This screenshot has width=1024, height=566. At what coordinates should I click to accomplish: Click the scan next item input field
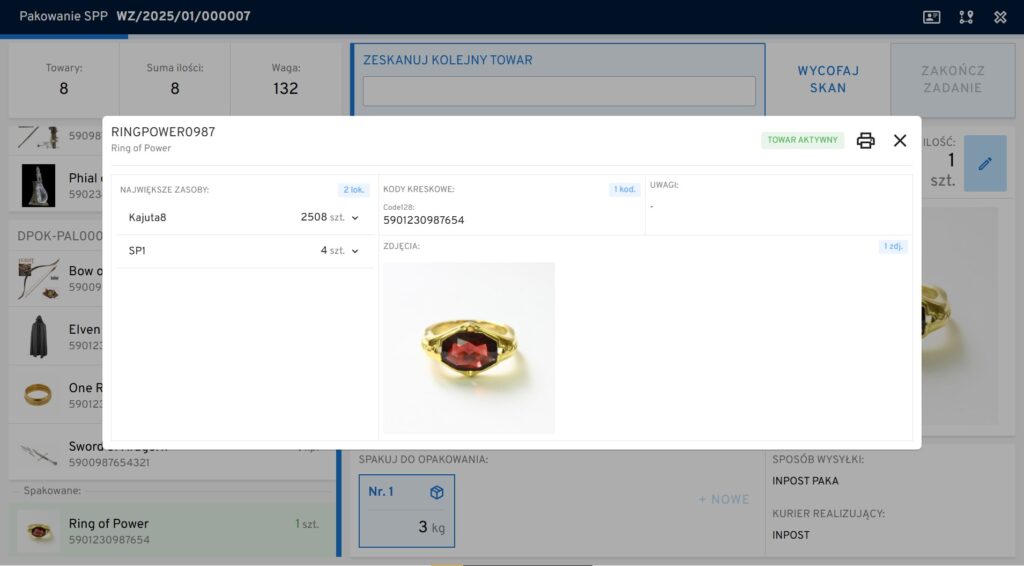[559, 91]
